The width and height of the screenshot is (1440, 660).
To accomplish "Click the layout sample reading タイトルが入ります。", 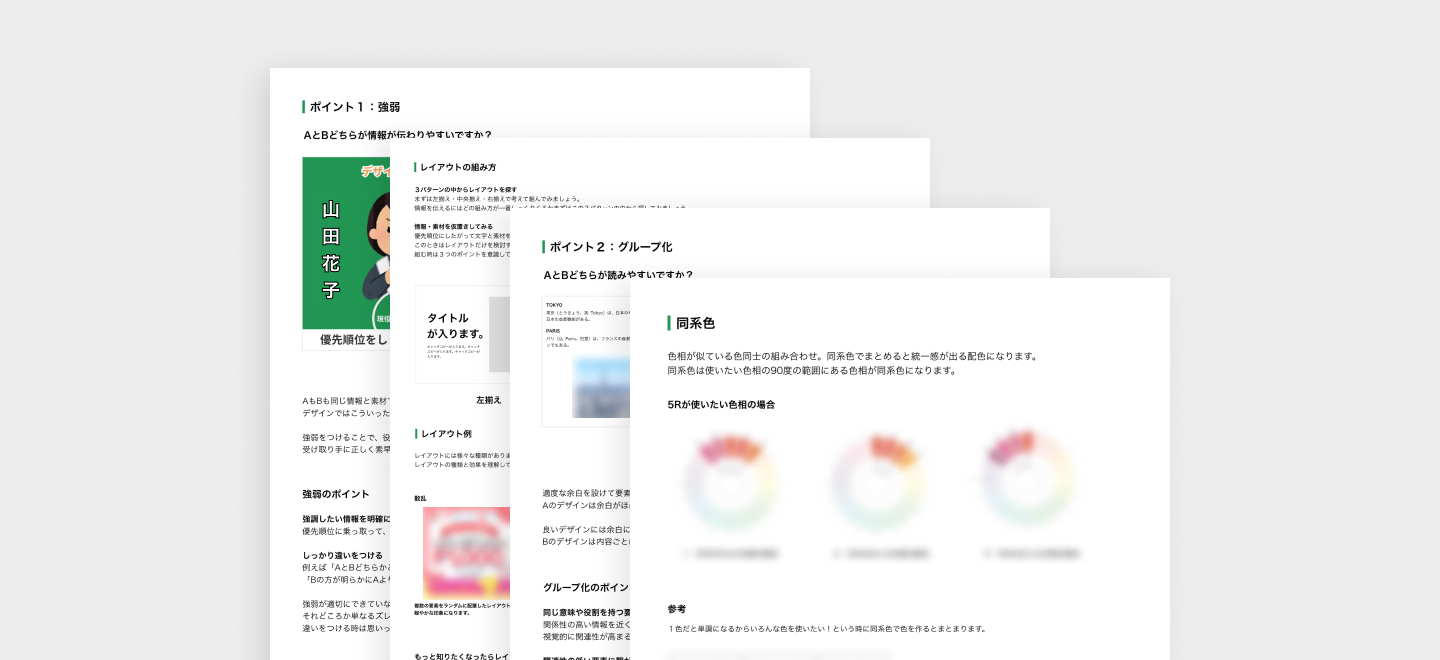I will coord(462,334).
